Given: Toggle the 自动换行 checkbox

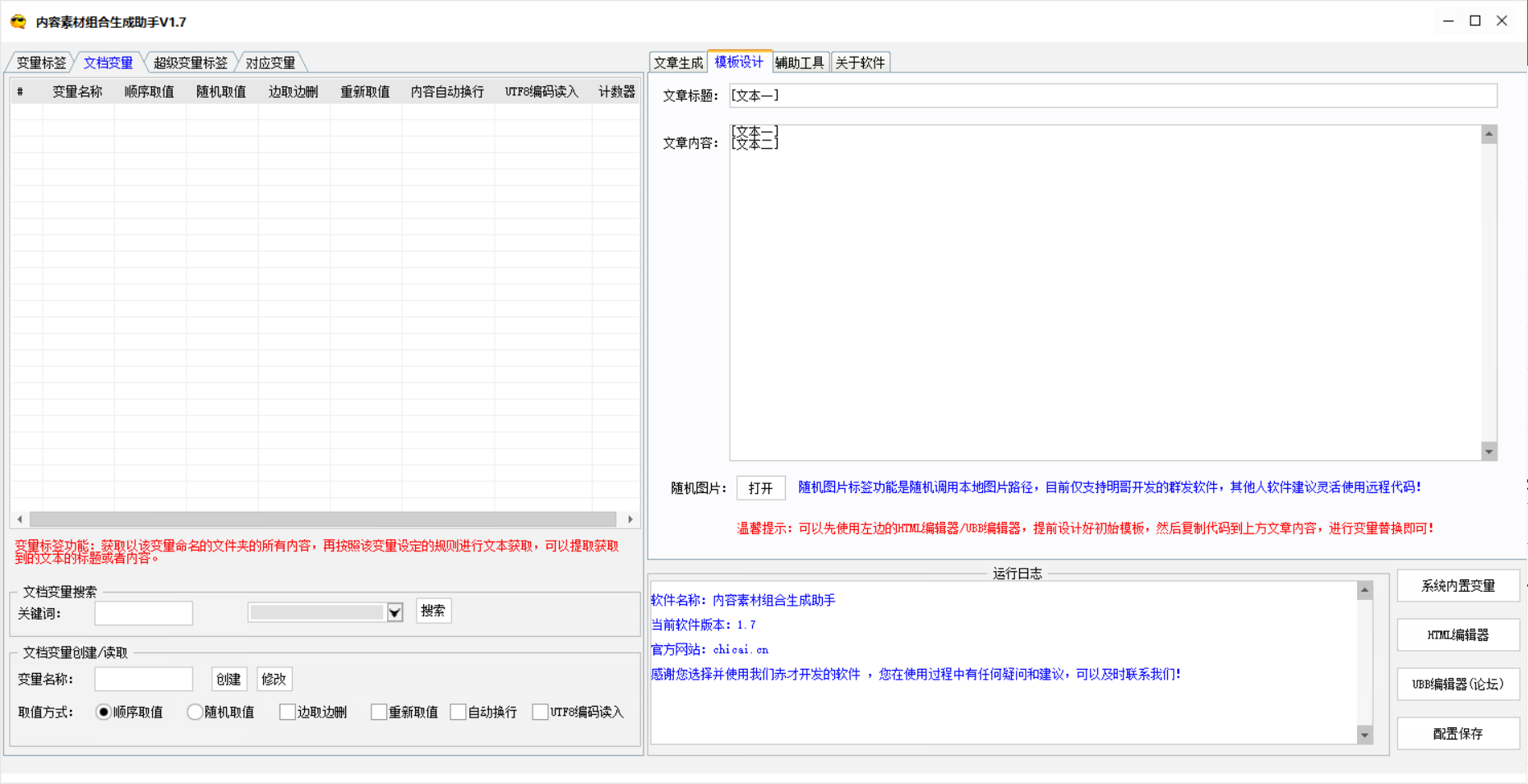Looking at the screenshot, I should pos(459,712).
